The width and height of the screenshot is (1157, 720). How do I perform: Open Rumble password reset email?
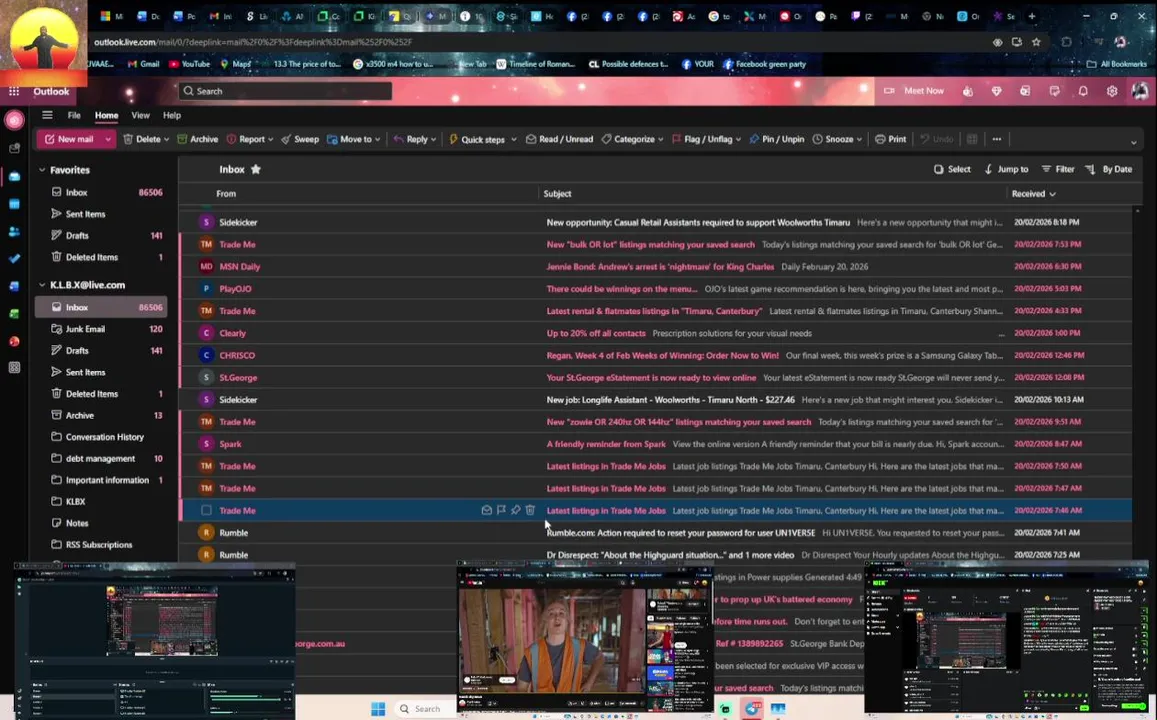tap(655, 532)
